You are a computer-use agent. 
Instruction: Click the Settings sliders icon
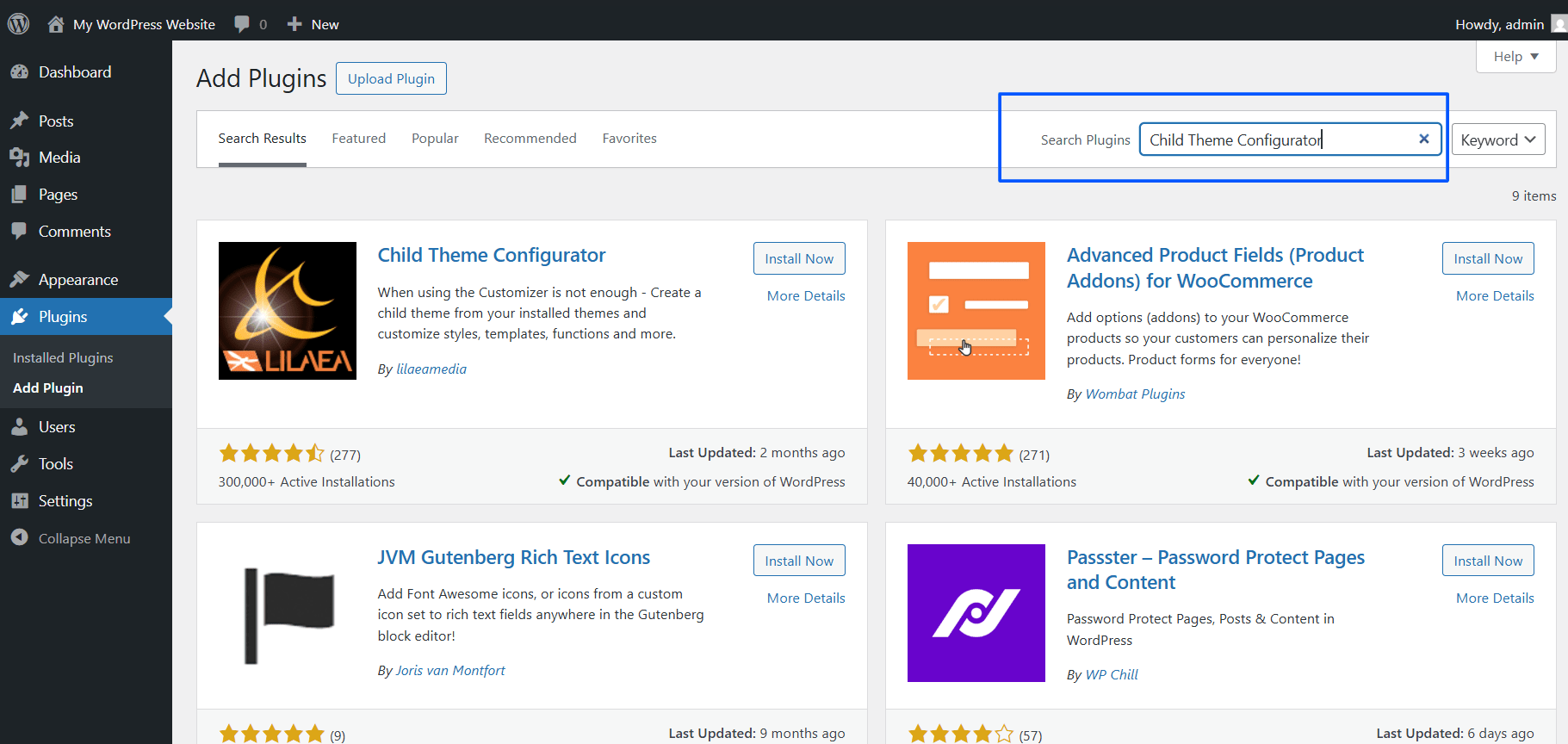20,501
